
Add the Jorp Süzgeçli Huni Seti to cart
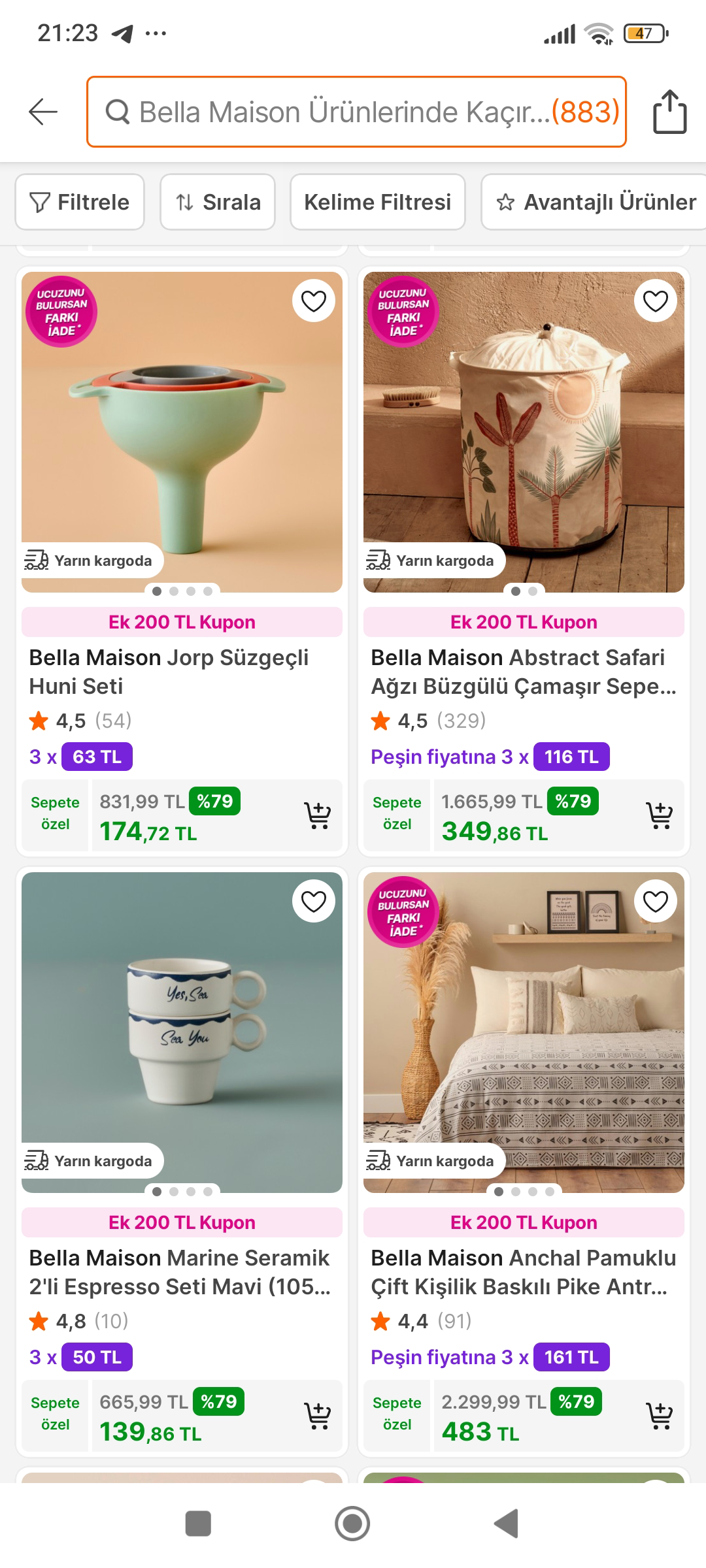[x=318, y=815]
